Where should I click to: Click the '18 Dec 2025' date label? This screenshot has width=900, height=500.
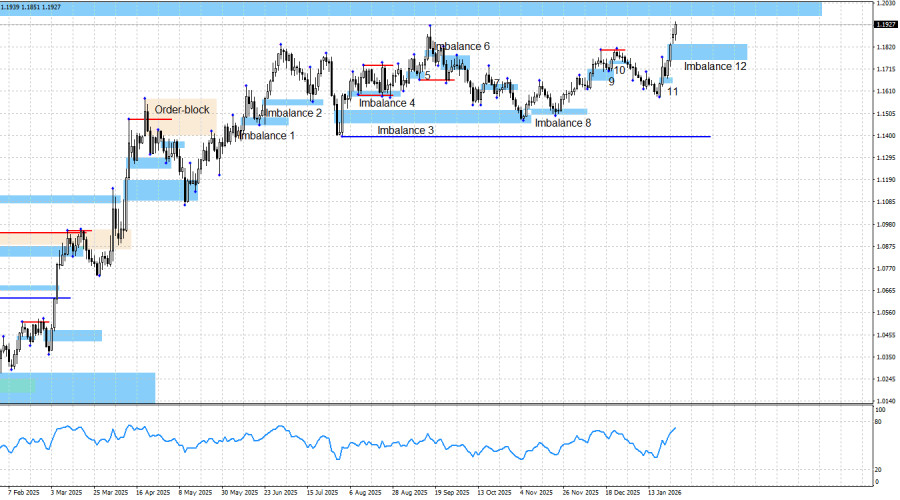[623, 493]
